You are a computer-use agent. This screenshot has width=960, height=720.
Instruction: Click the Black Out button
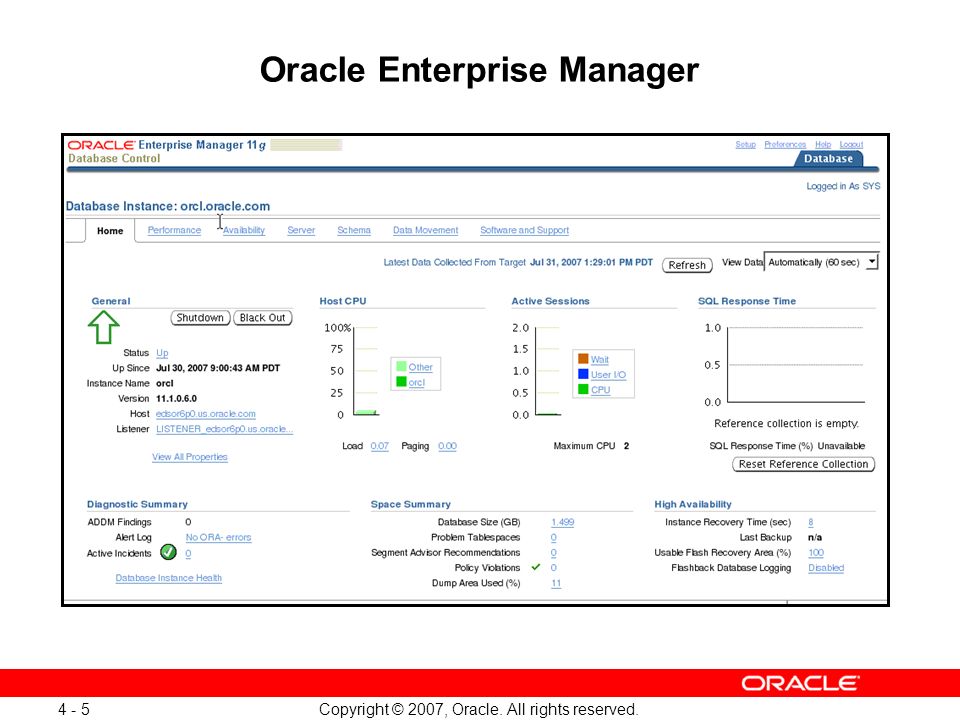point(263,318)
